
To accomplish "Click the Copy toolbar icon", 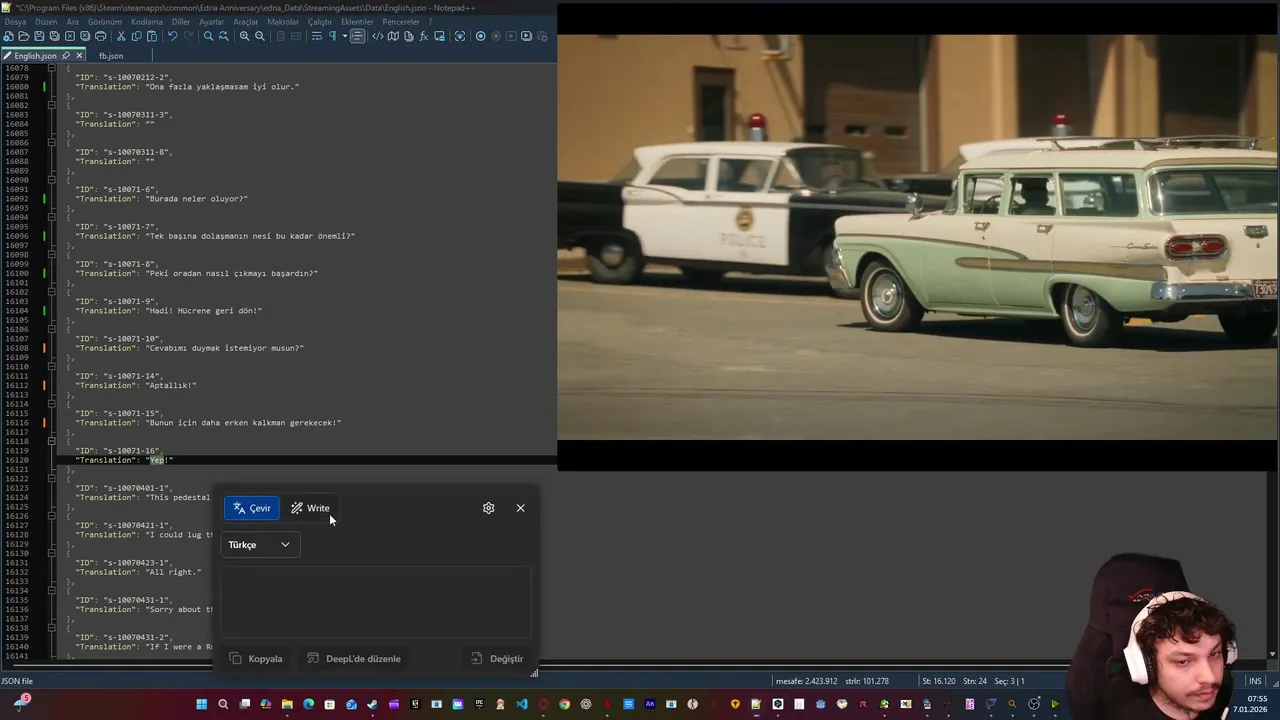I will point(136,36).
